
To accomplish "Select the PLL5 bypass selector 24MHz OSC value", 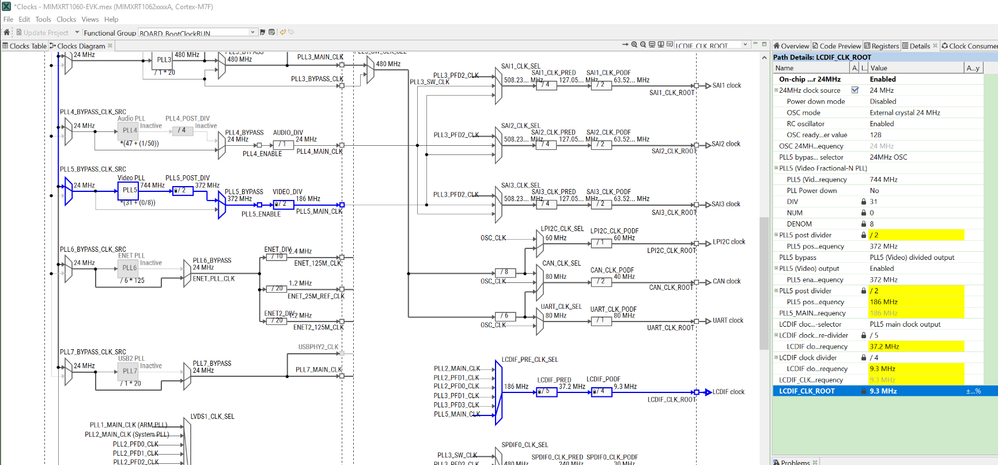I will 890,157.
